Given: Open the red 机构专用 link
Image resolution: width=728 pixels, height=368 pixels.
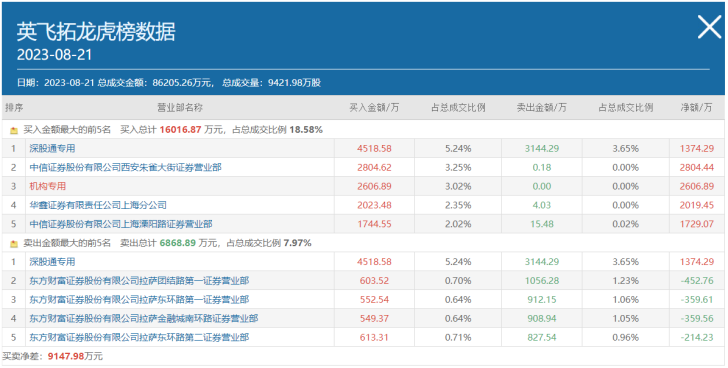Looking at the screenshot, I should point(47,186).
